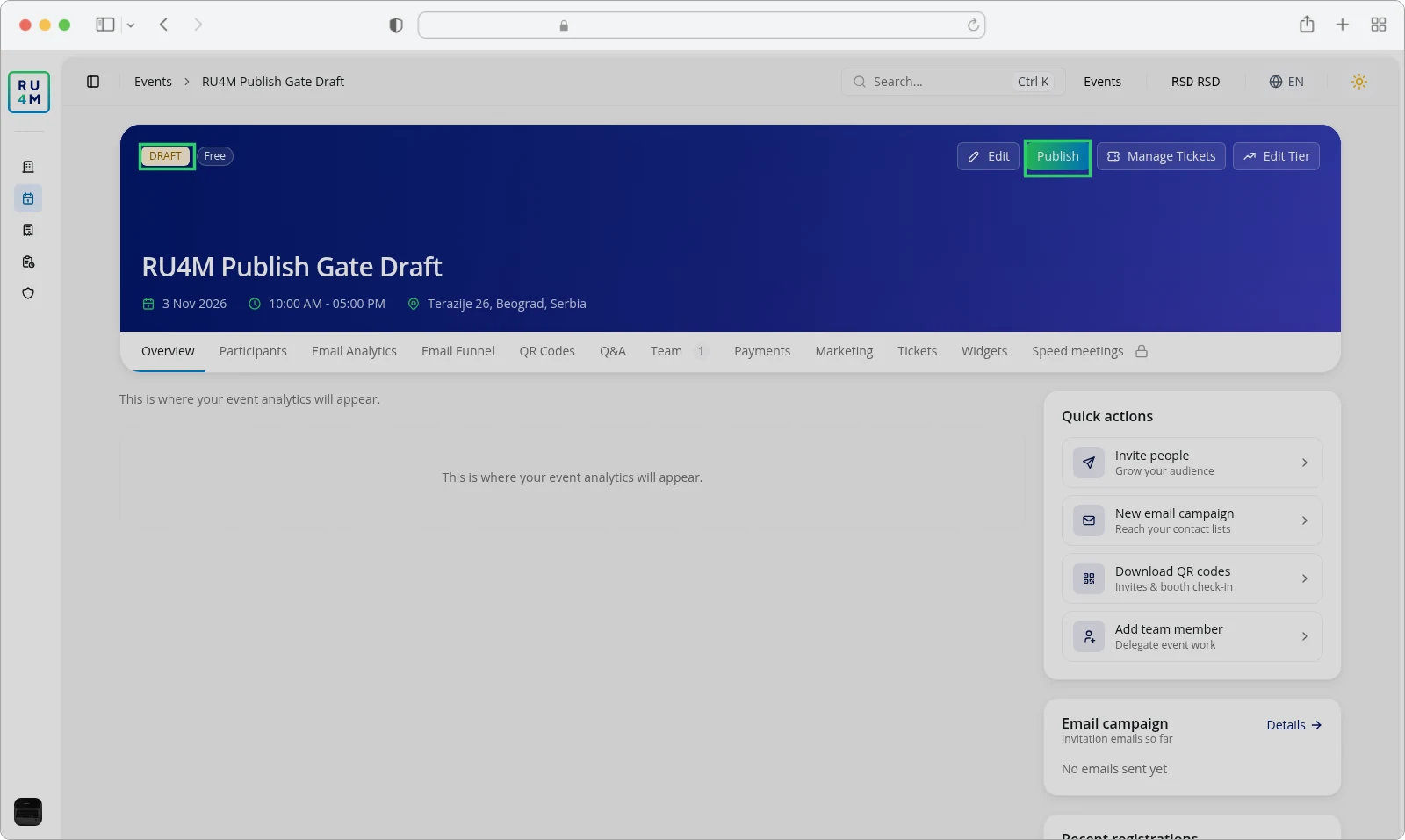Viewport: 1405px width, 840px height.
Task: Open a new Safari tab with the plus icon
Action: point(1342,25)
